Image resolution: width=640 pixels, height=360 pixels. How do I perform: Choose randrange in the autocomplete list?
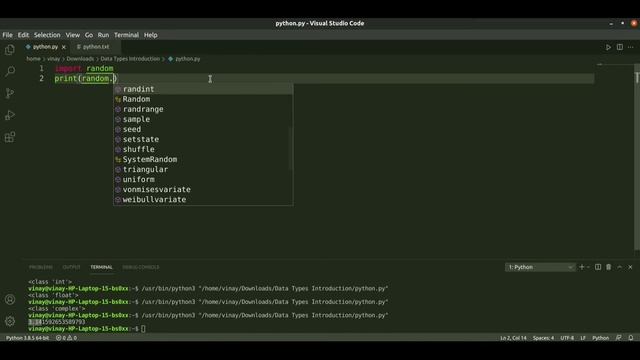(x=202, y=109)
